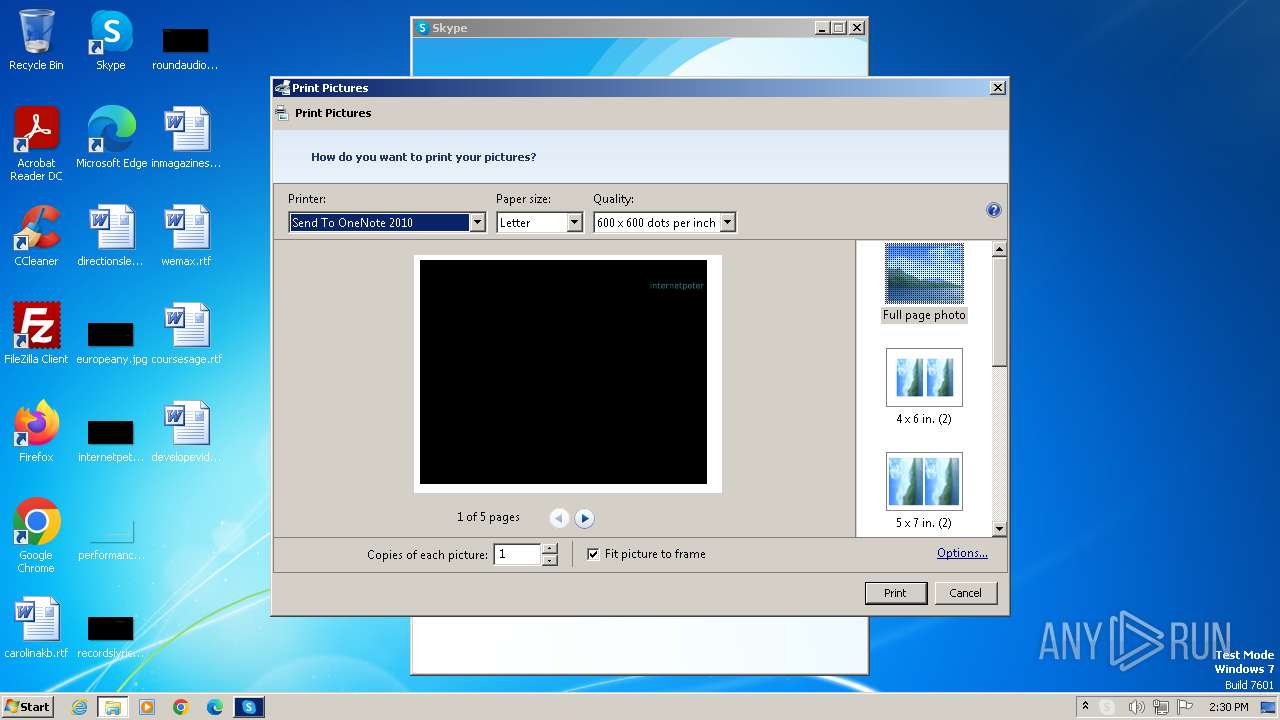
Task: Maximize the Skype window
Action: coord(838,28)
